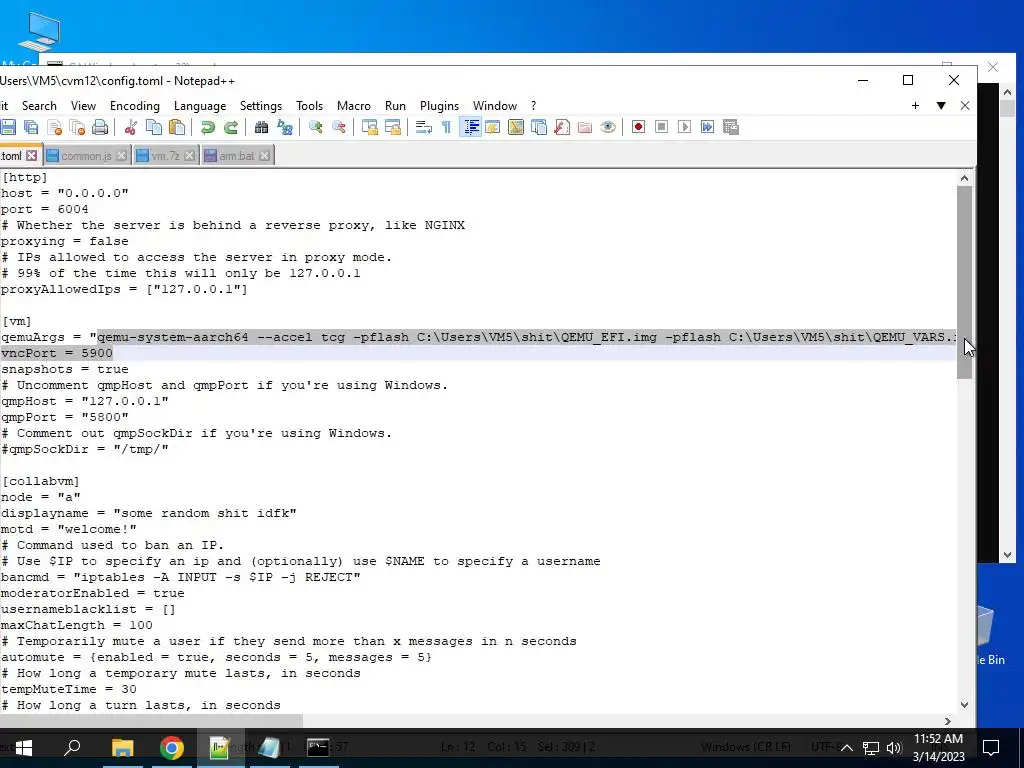Open the Document Map icon

click(x=516, y=127)
